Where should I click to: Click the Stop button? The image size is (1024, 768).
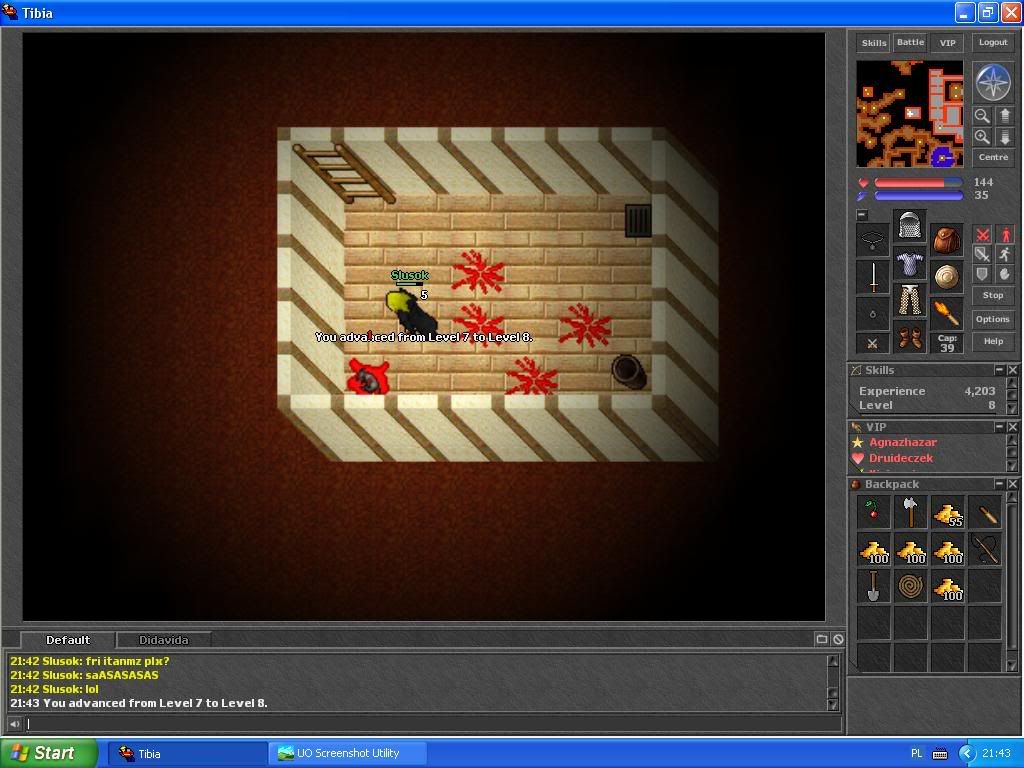click(993, 295)
